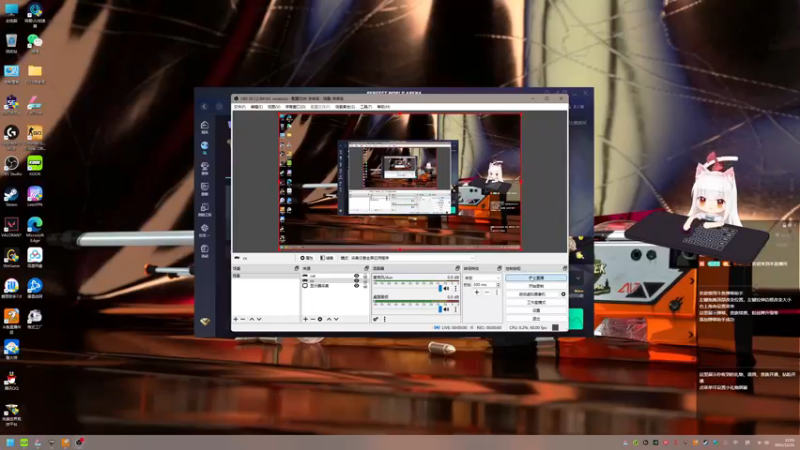
Task: Click the 工作室模式 studio mode button
Action: pos(536,303)
